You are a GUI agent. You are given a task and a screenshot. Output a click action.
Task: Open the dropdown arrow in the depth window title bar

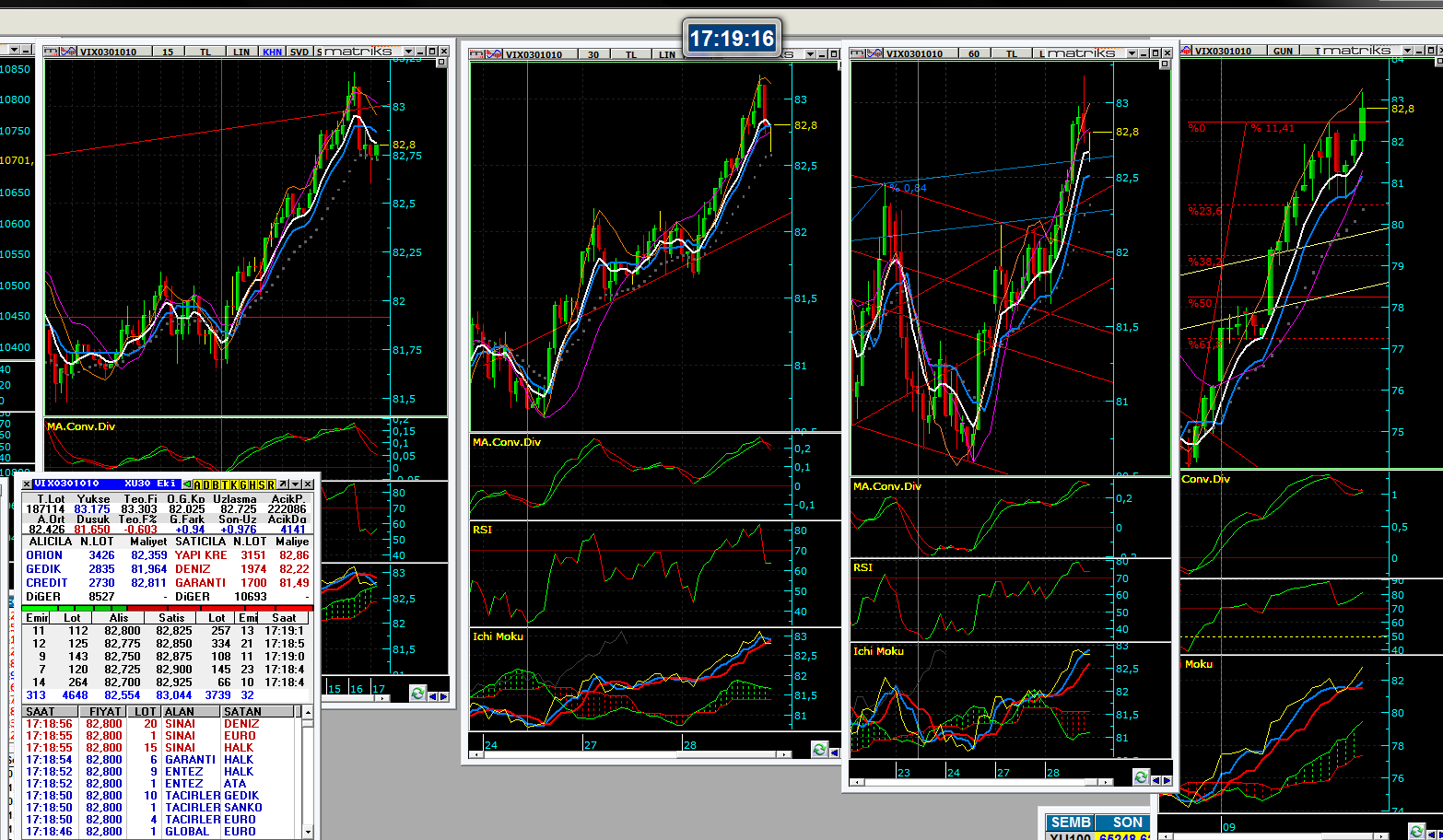point(295,484)
